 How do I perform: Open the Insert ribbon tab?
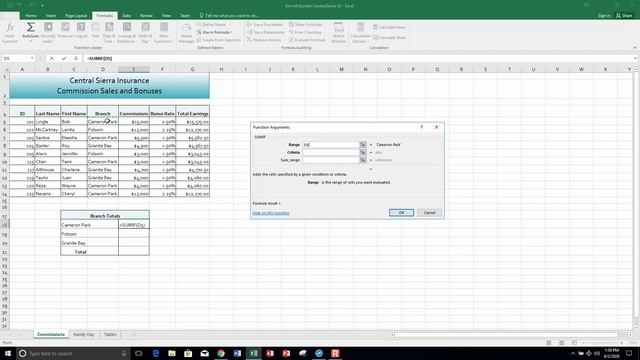(51, 16)
